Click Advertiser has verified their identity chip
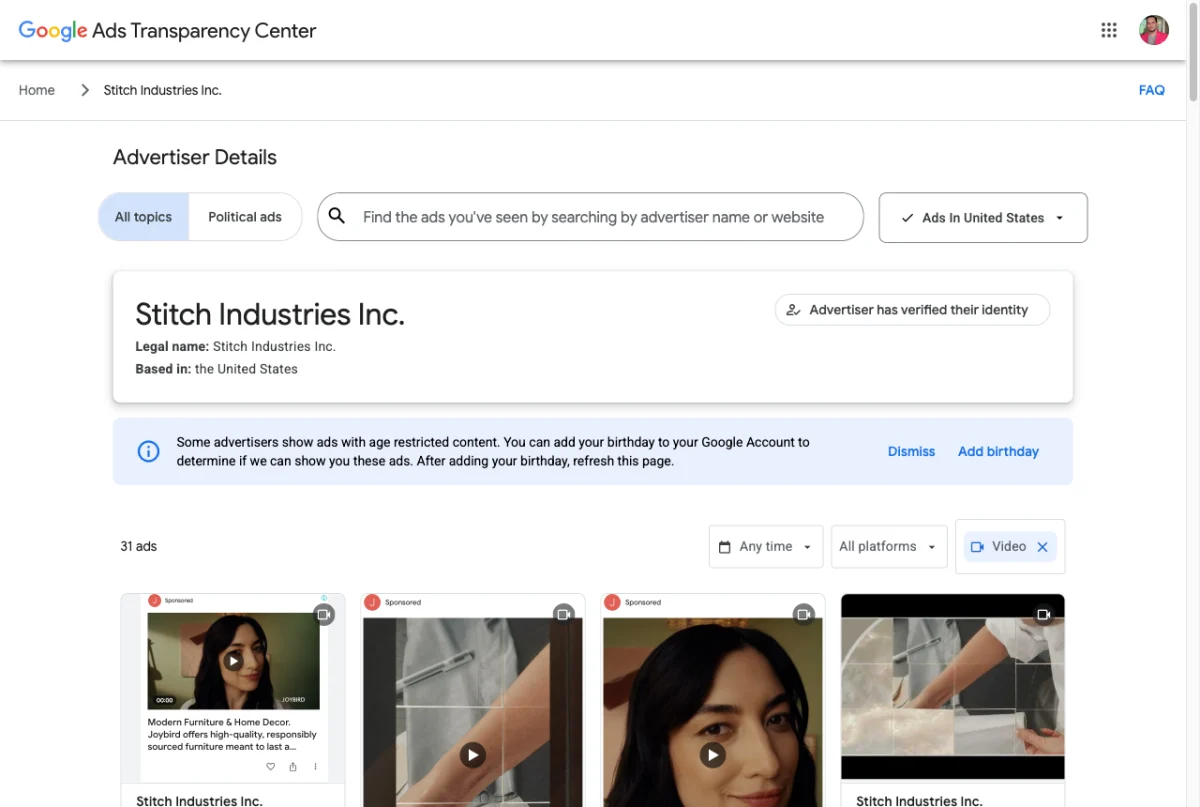Screen dimensions: 1200x807 pyautogui.click(x=912, y=310)
